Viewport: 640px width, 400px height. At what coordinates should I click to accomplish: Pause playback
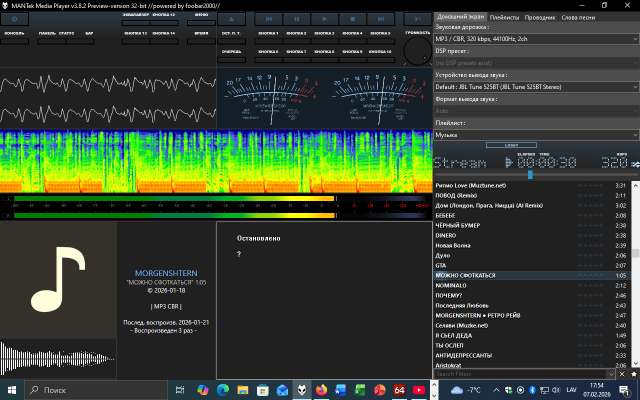(x=297, y=19)
